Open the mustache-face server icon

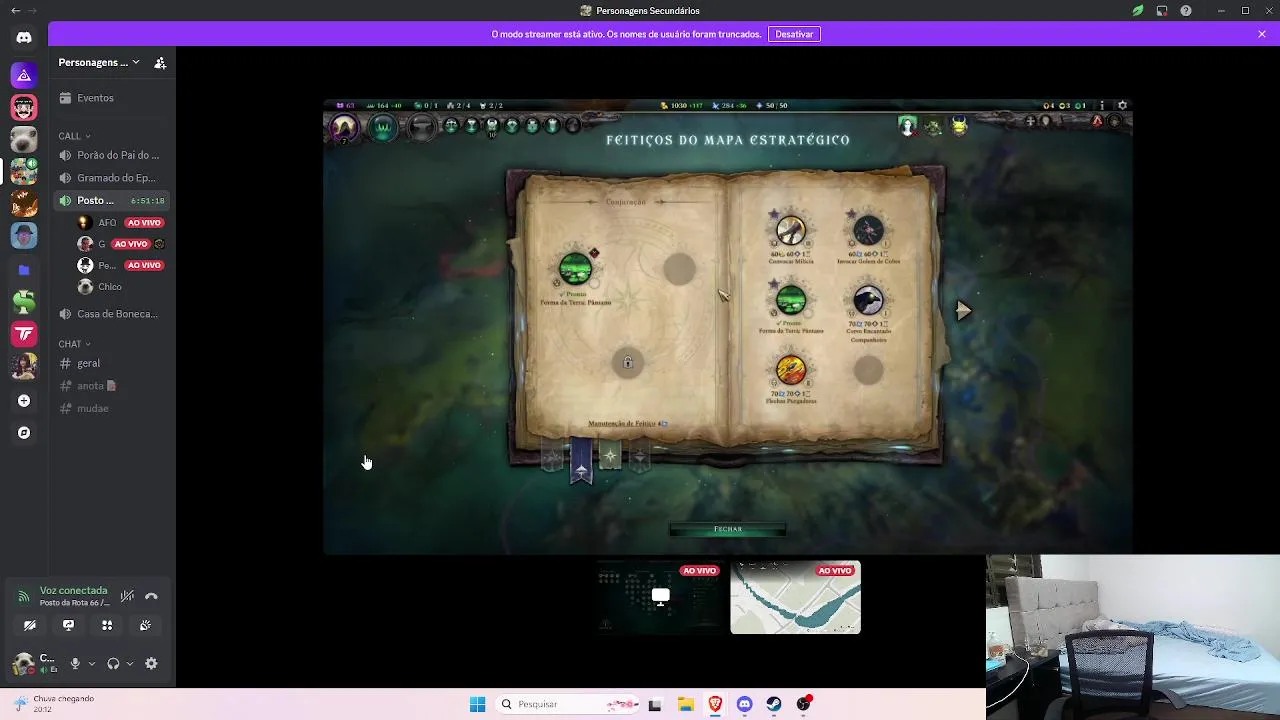[24, 107]
